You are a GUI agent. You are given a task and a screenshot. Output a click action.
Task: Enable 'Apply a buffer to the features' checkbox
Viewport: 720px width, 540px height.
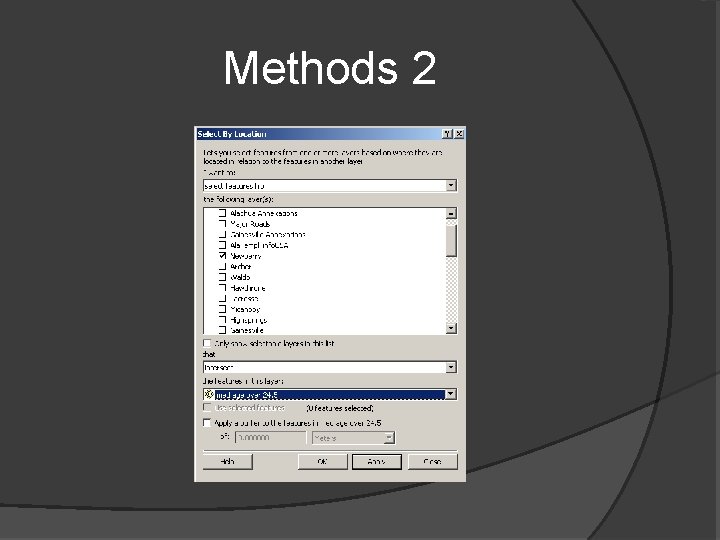click(x=207, y=422)
